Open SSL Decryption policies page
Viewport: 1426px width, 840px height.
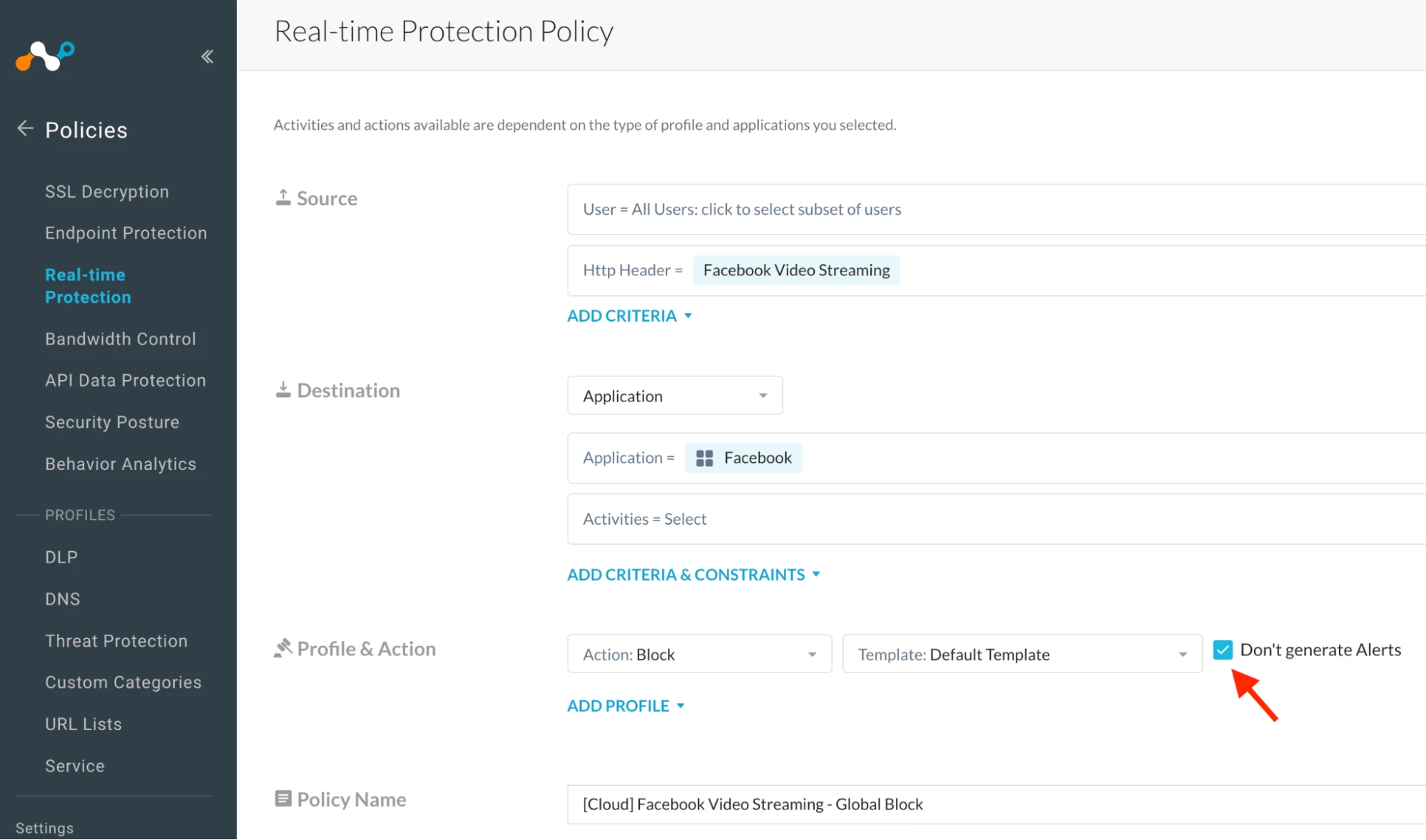(x=107, y=192)
